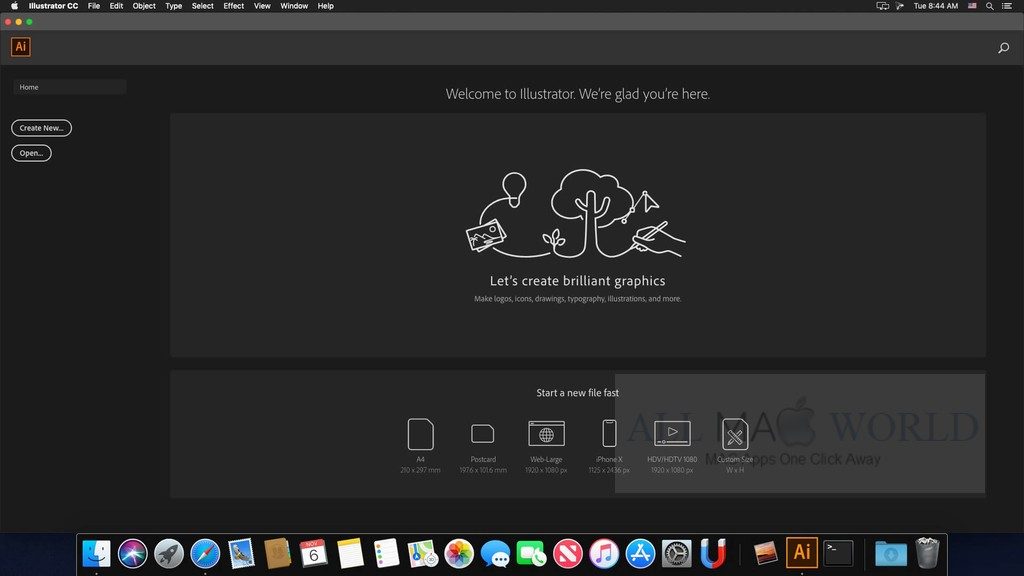This screenshot has height=576, width=1024.
Task: Open the Downloads folder in dock
Action: point(891,554)
